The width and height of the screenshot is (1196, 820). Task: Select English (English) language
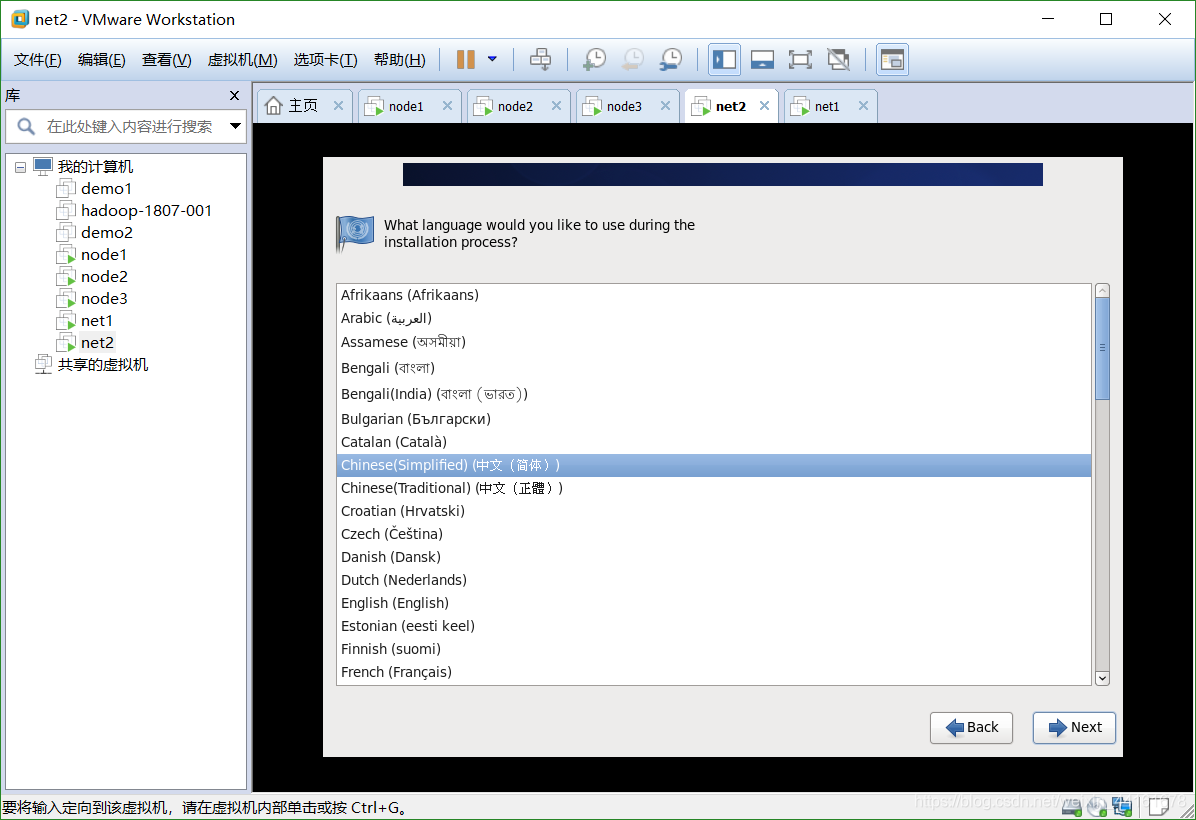[714, 603]
